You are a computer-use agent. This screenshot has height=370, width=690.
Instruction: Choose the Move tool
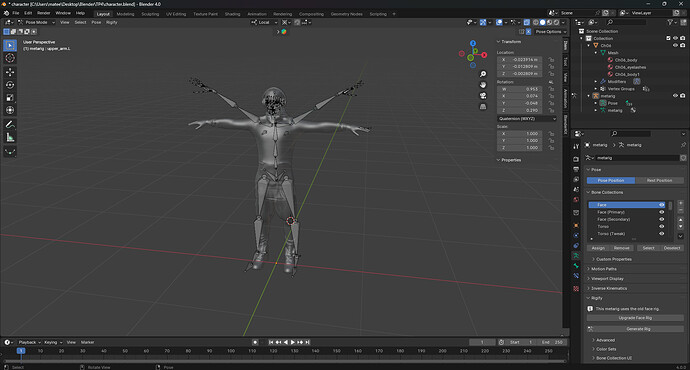(10, 72)
